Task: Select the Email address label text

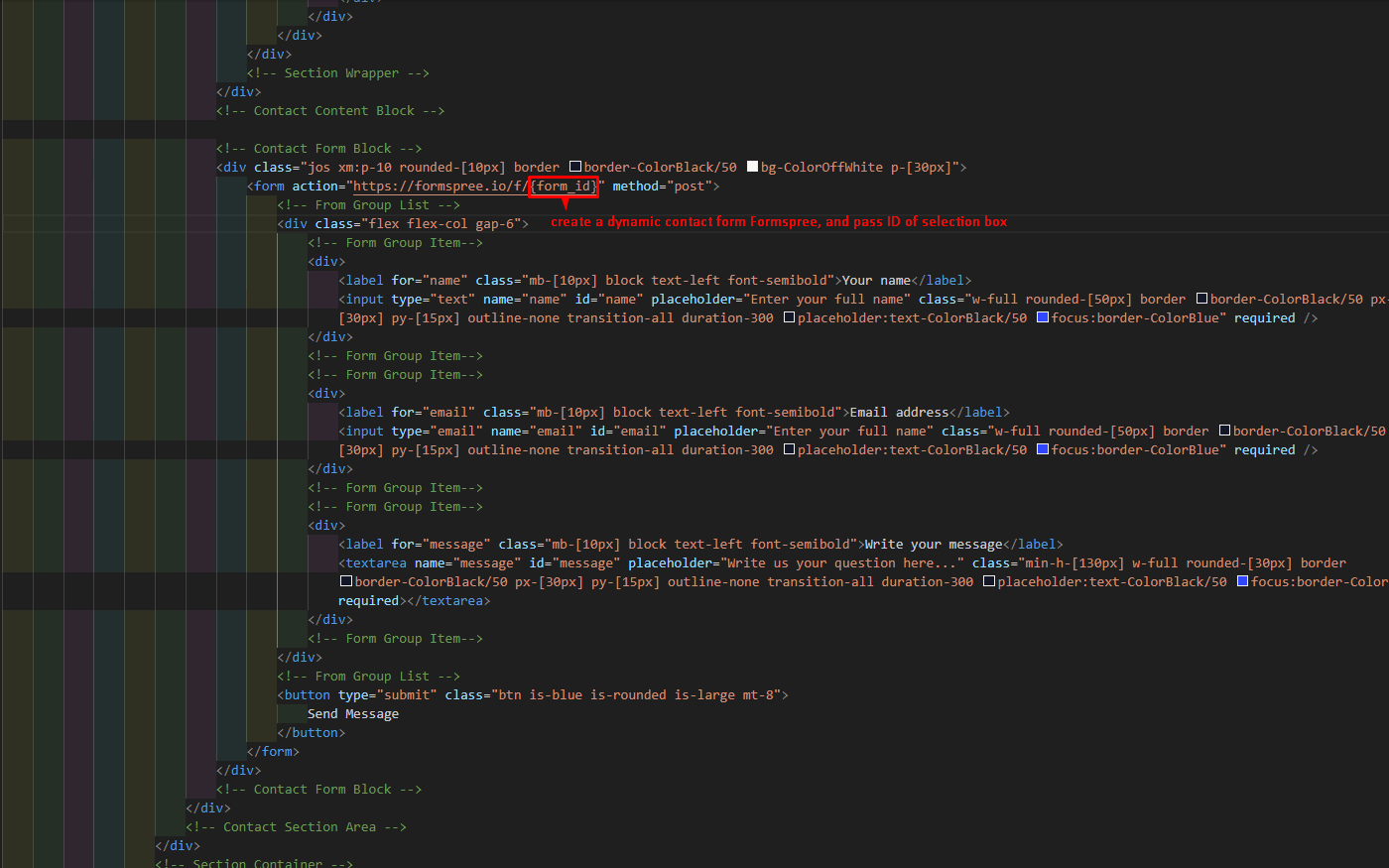Action: click(x=895, y=412)
